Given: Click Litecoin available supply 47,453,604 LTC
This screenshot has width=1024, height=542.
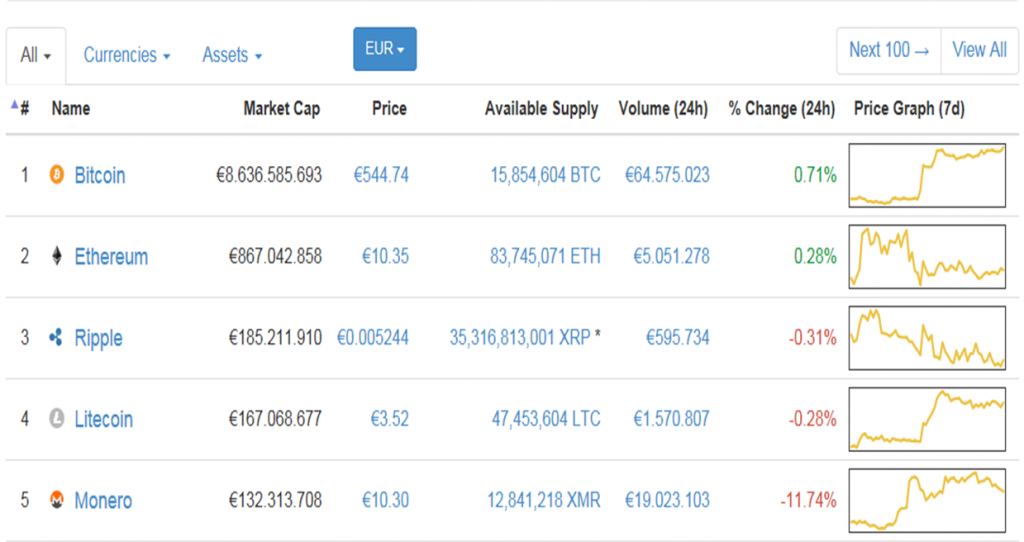Looking at the screenshot, I should tap(546, 419).
